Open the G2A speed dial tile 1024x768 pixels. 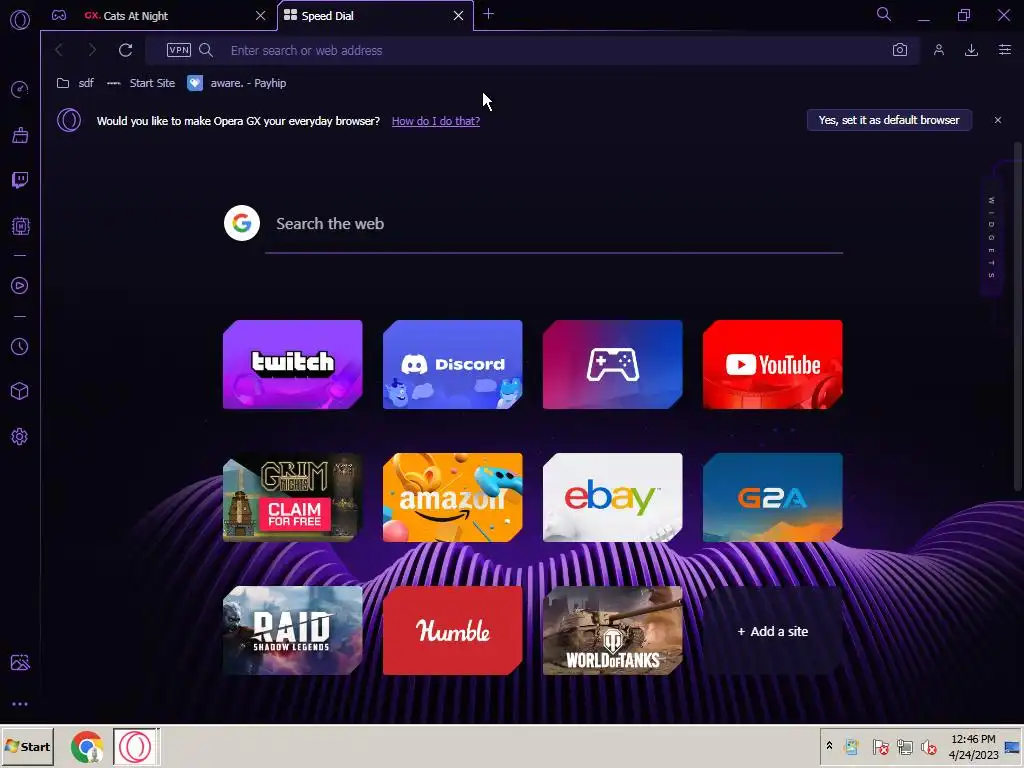click(773, 498)
